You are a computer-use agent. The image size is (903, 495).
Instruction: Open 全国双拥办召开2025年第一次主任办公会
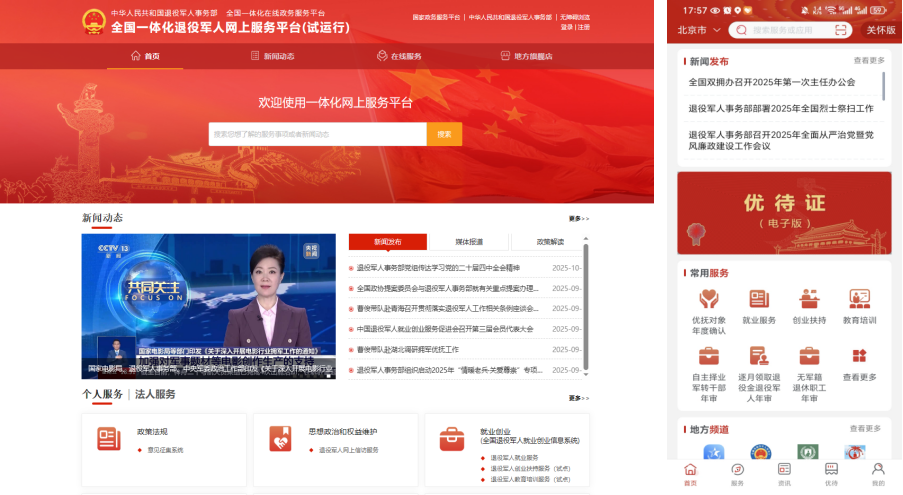772,82
